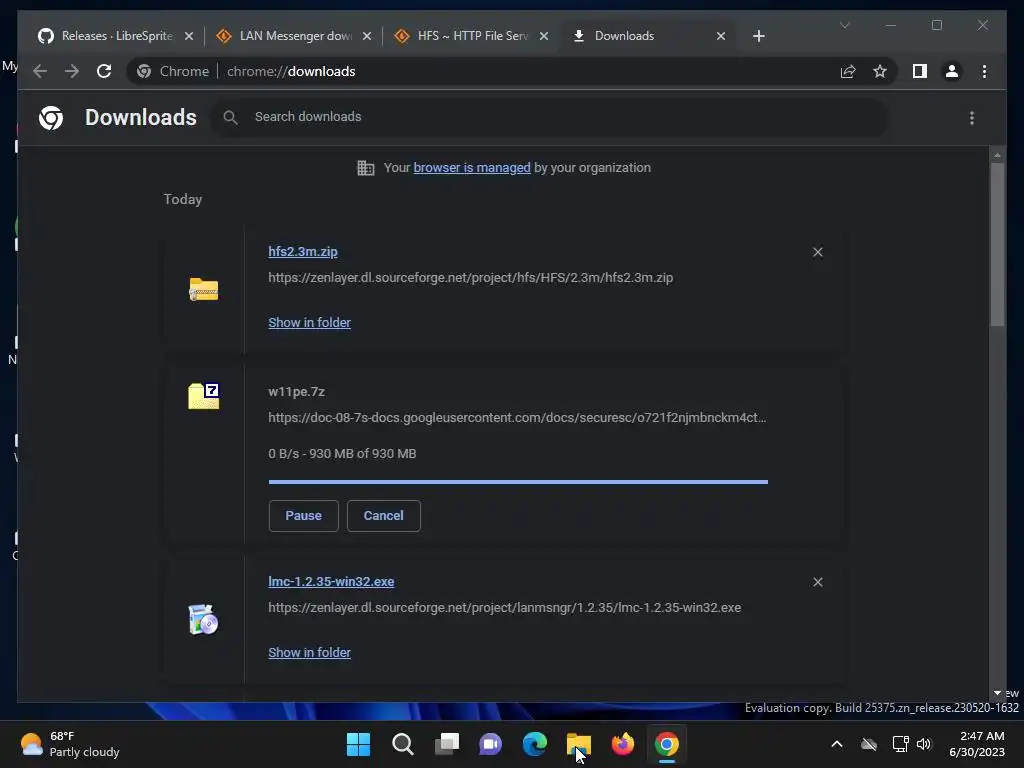Open the Windows Start menu
Viewport: 1024px width, 768px height.
click(x=358, y=744)
